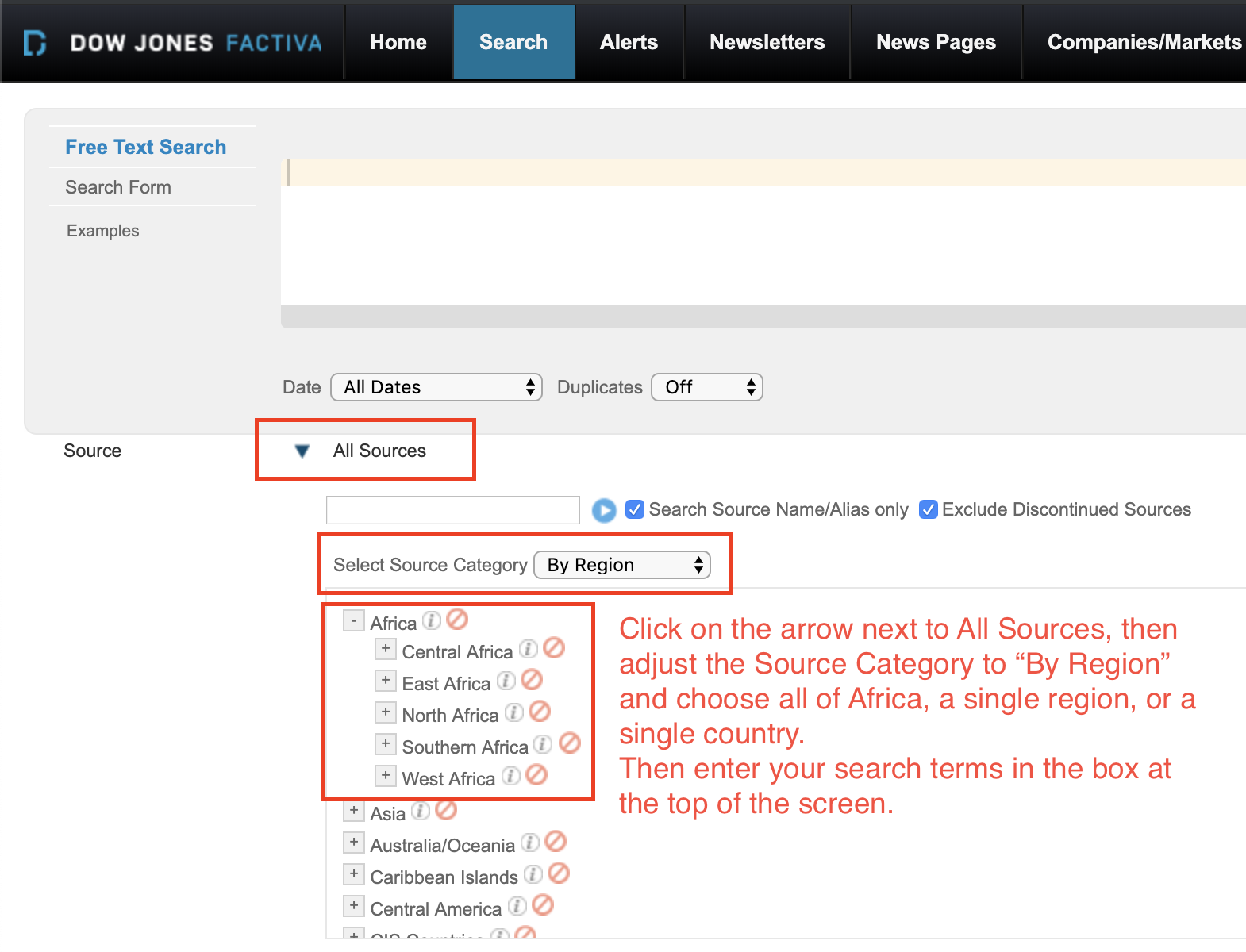
Task: Go to the Home tab
Action: pos(398,42)
